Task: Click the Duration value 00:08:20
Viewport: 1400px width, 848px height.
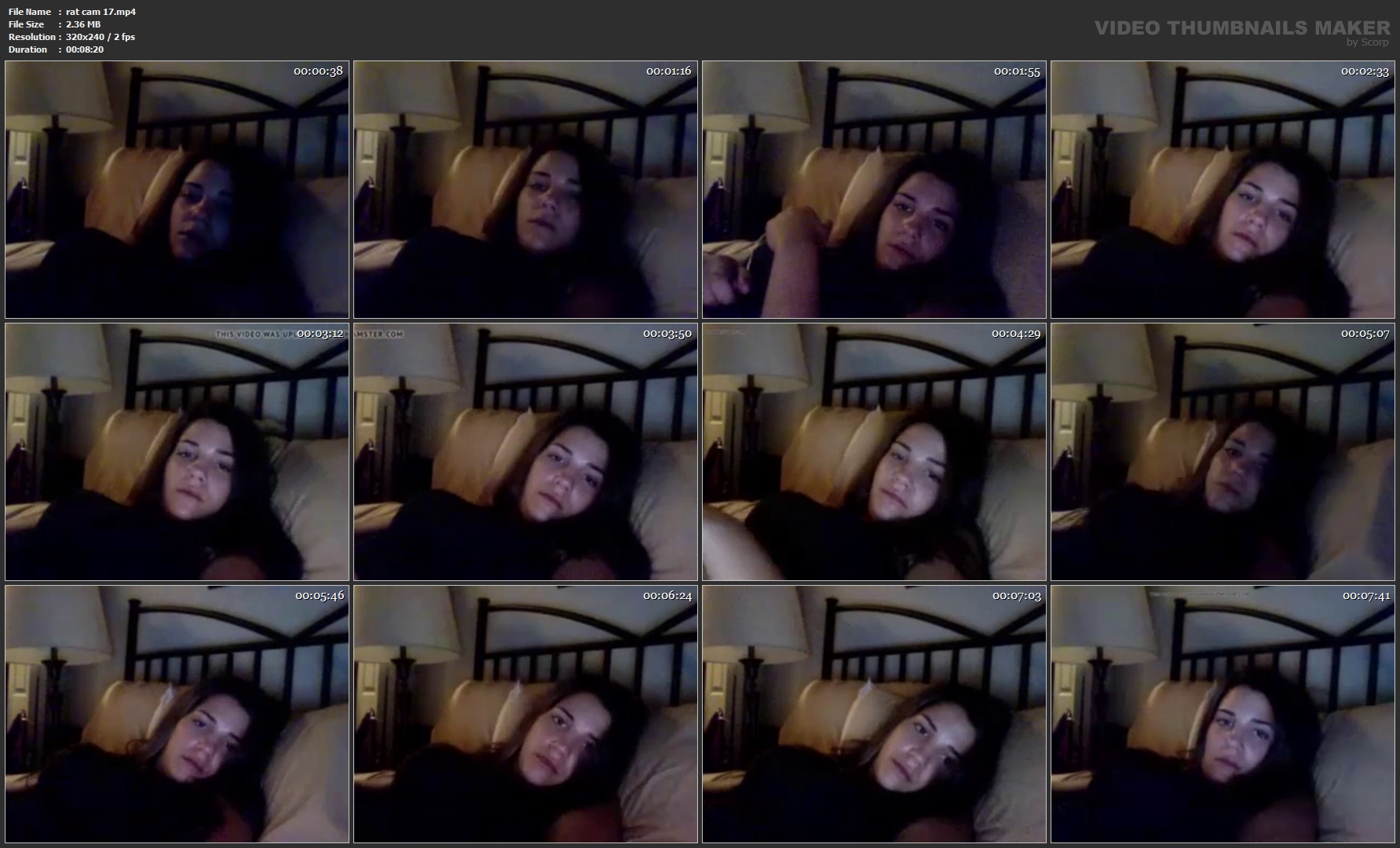Action: coord(85,49)
